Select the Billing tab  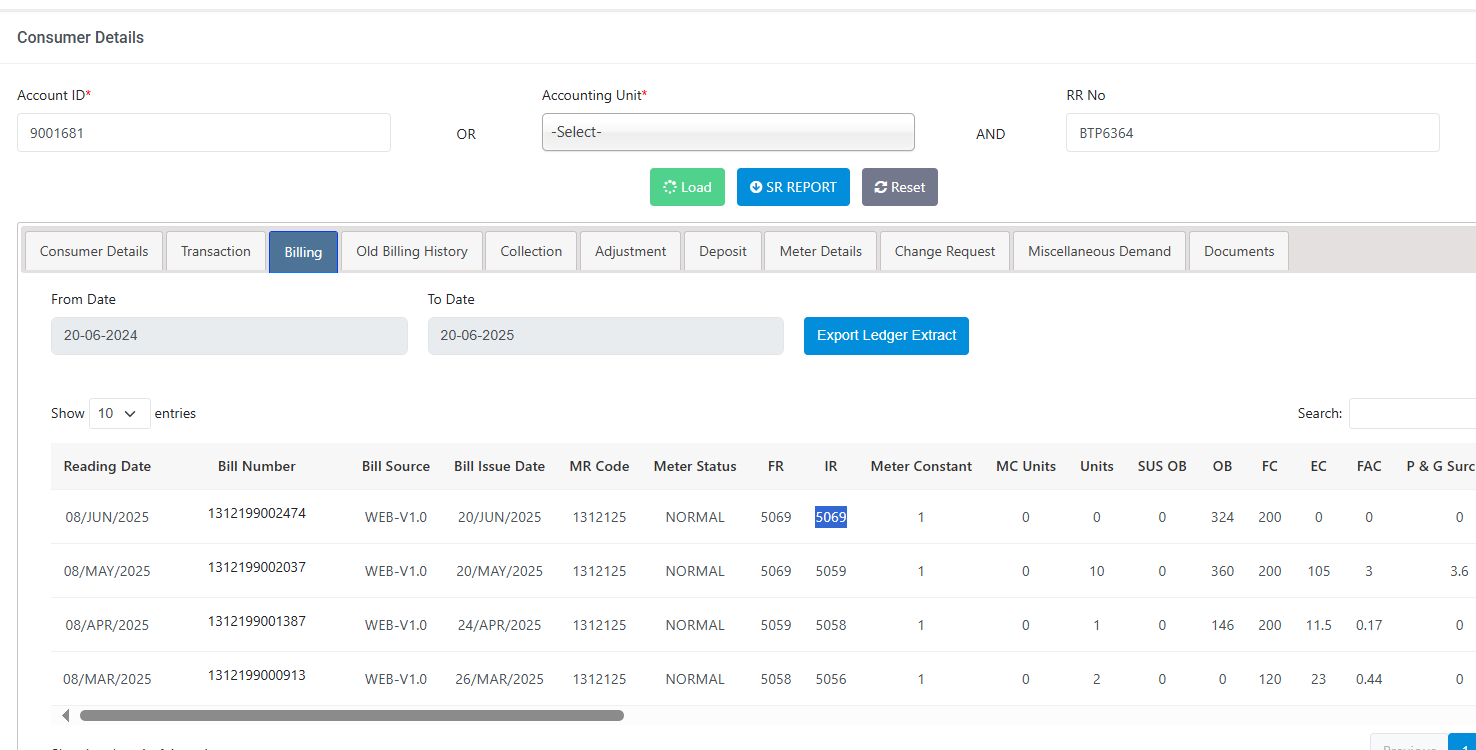point(303,252)
